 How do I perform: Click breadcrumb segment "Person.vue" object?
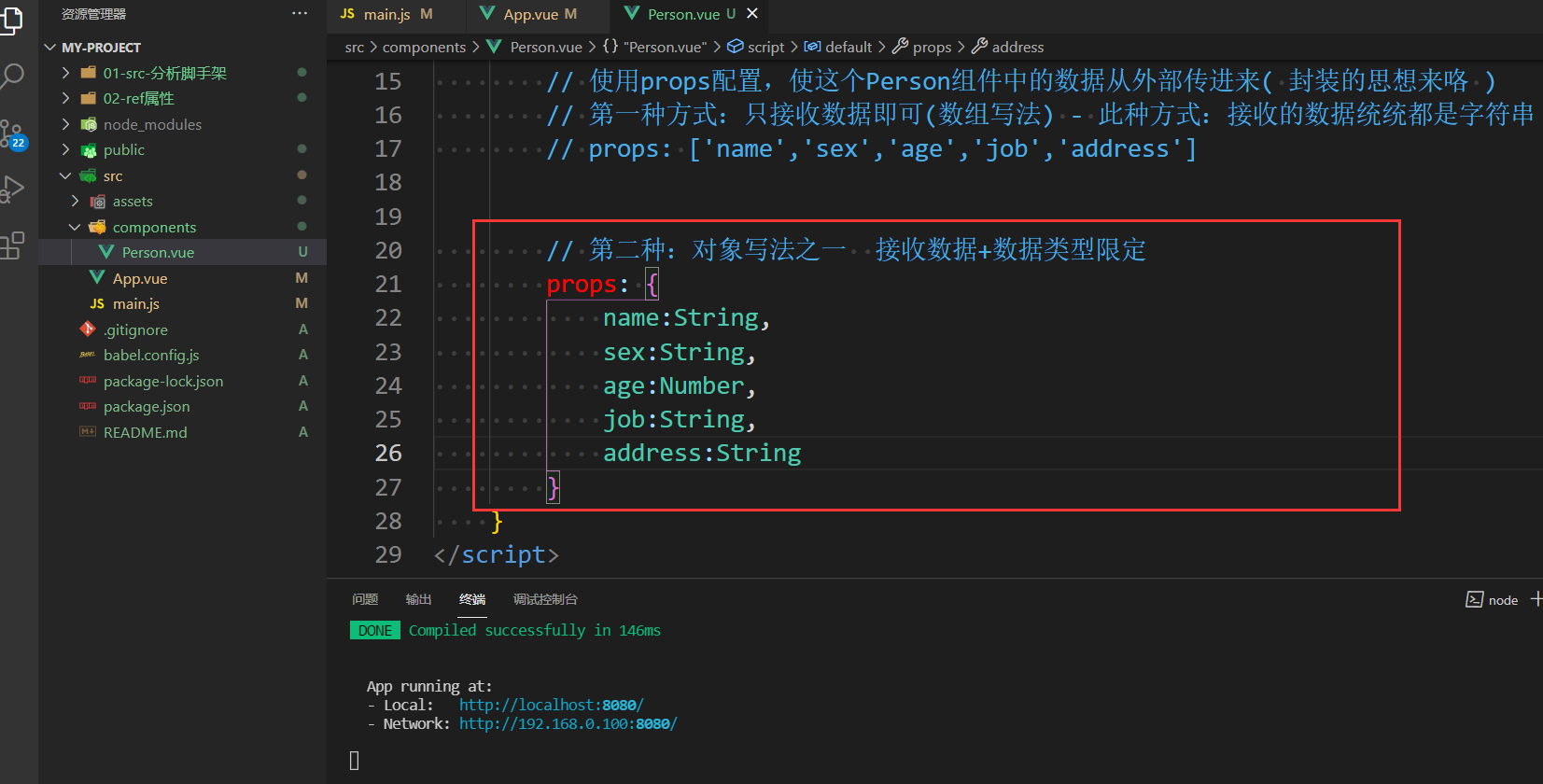(x=665, y=47)
